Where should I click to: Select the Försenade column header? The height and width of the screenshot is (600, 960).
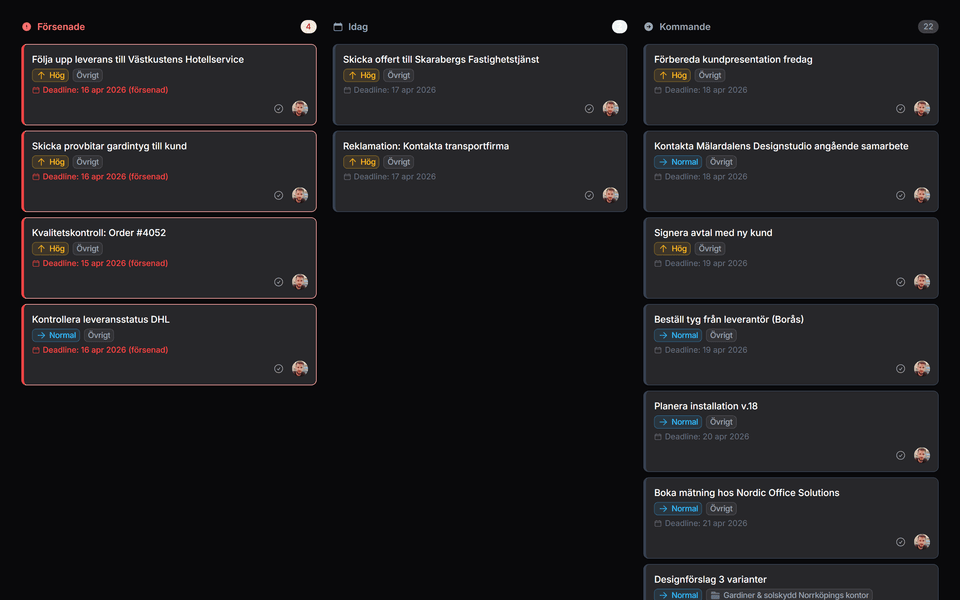pos(59,27)
